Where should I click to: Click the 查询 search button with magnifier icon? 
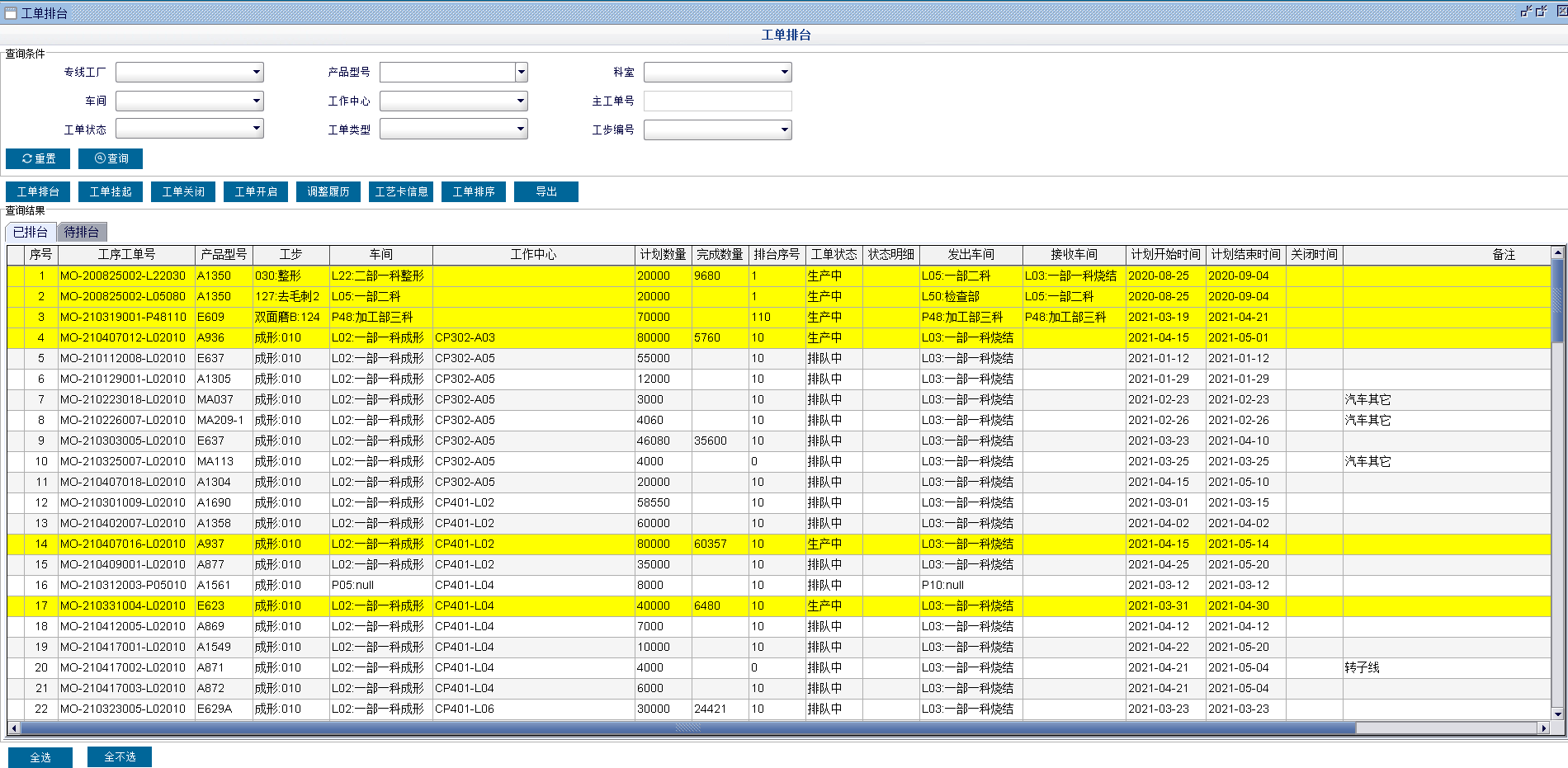111,158
